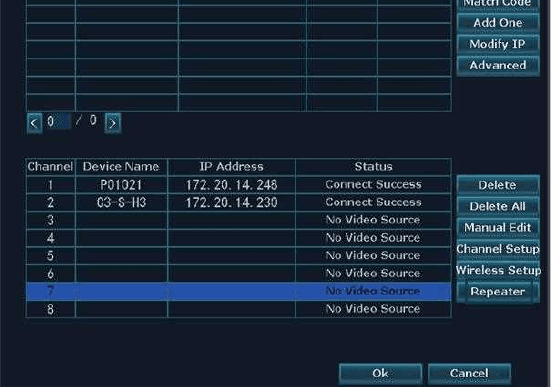551x387 pixels.
Task: Select device name C3-S-H3
Action: point(121,202)
